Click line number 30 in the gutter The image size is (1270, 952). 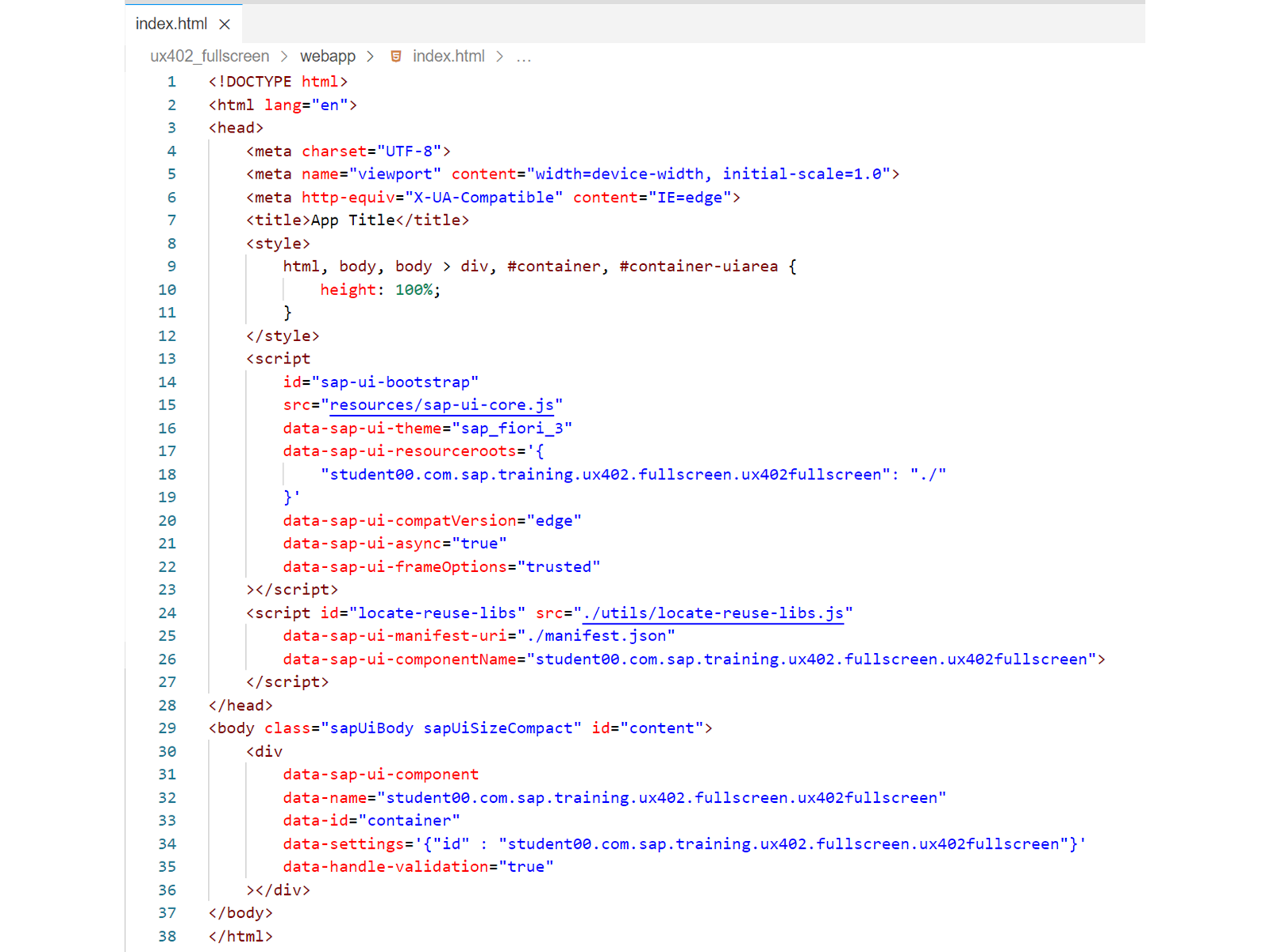tap(167, 751)
